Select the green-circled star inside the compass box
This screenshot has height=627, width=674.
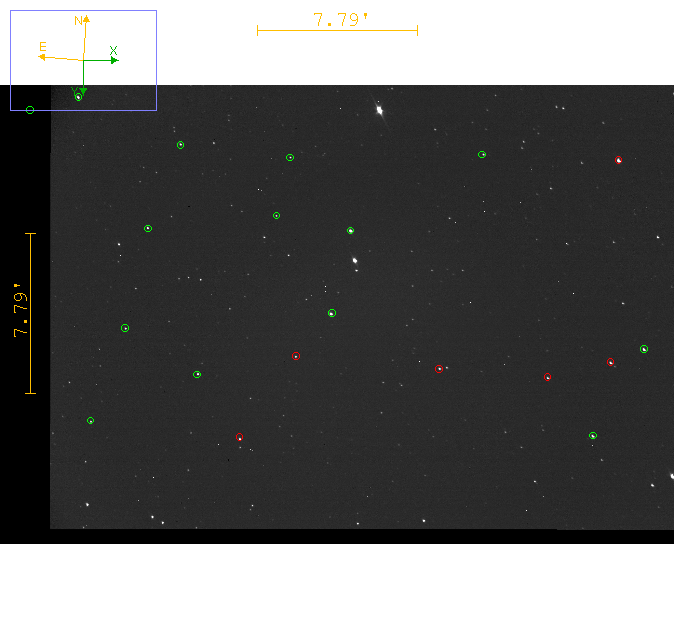coord(79,98)
